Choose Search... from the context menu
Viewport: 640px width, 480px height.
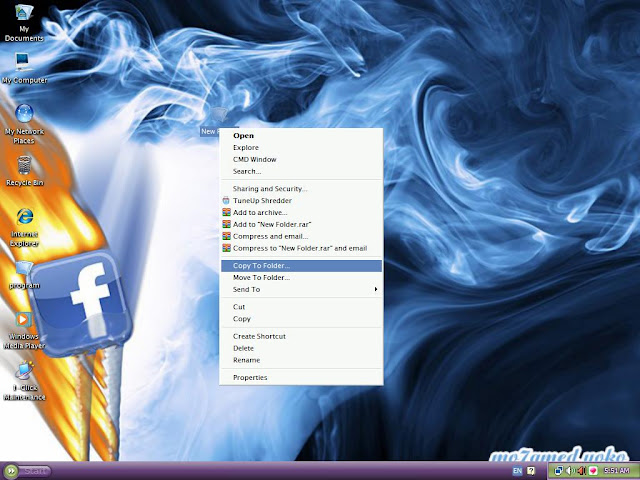(301, 171)
